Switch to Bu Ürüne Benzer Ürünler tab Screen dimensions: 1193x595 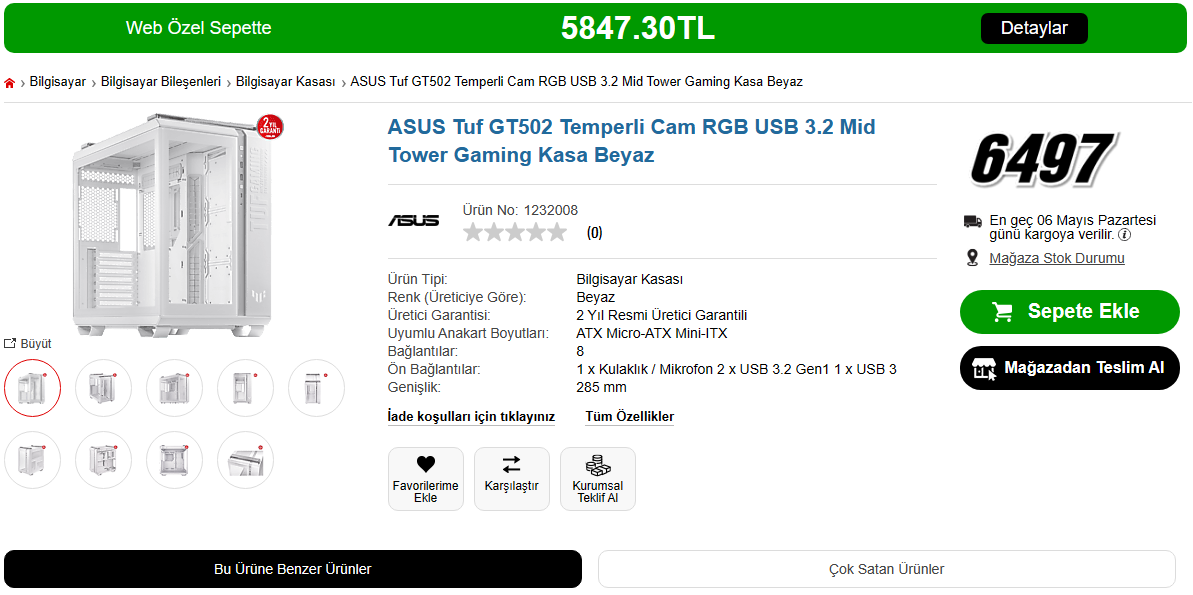(293, 569)
